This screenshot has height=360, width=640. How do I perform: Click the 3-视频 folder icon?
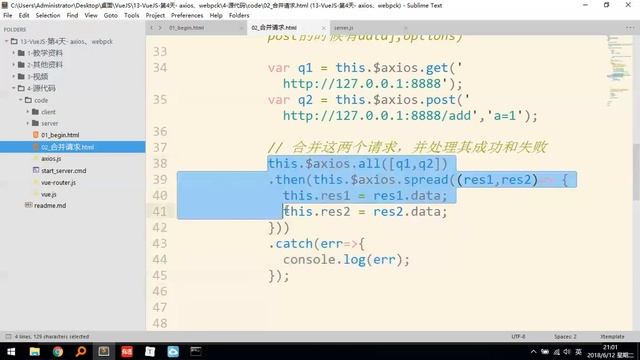tap(21, 76)
